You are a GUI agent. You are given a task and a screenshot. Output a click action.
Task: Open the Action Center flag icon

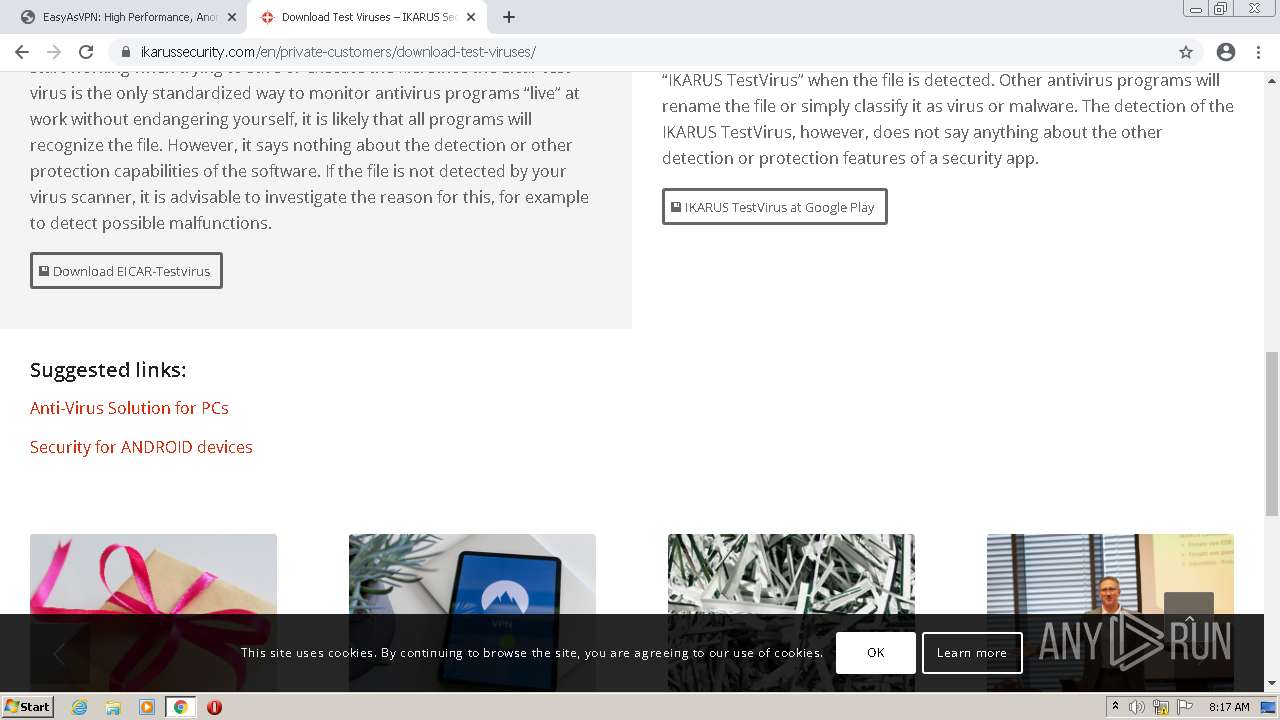click(x=1184, y=707)
